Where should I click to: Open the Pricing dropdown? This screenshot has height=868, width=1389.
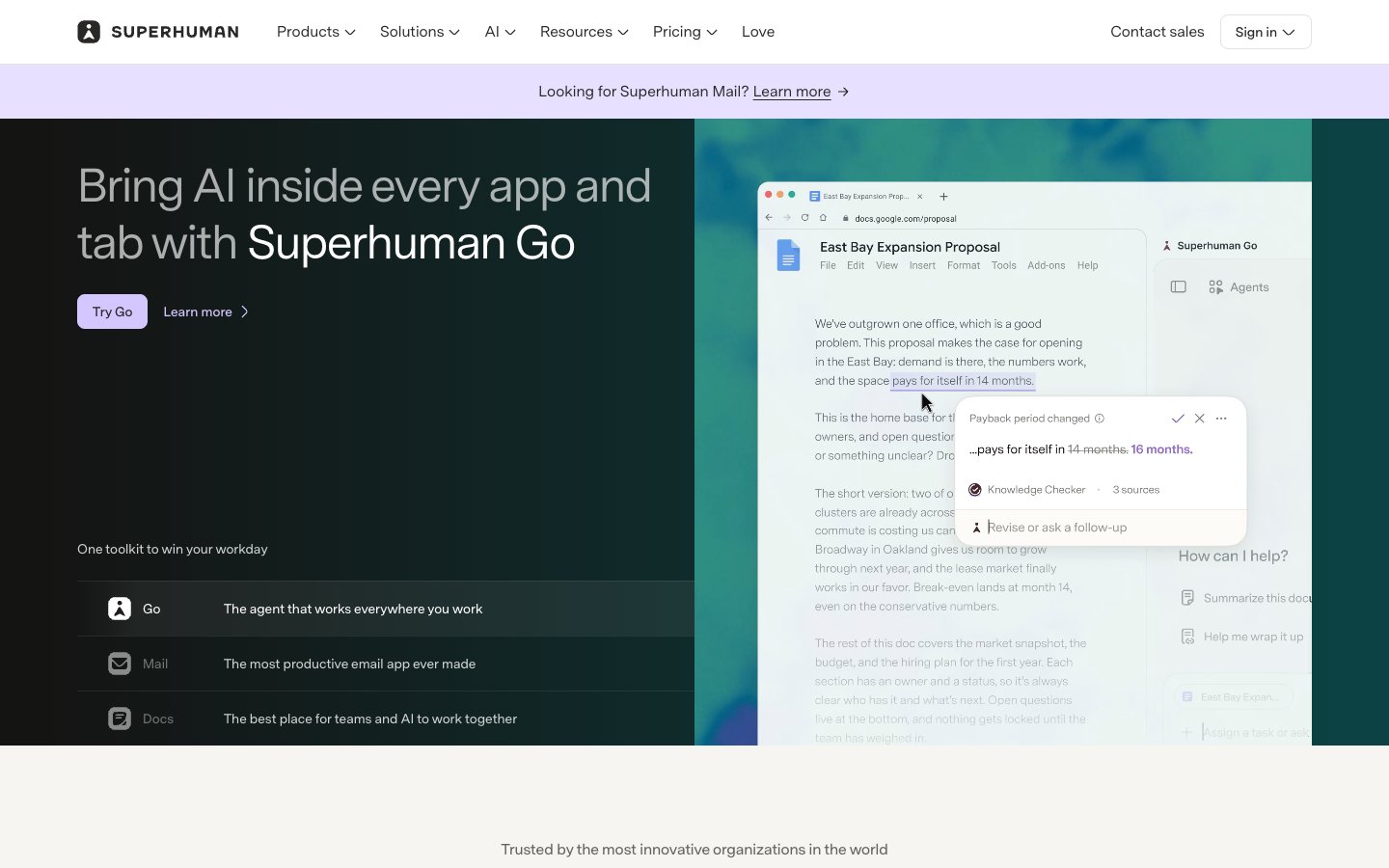tap(685, 32)
